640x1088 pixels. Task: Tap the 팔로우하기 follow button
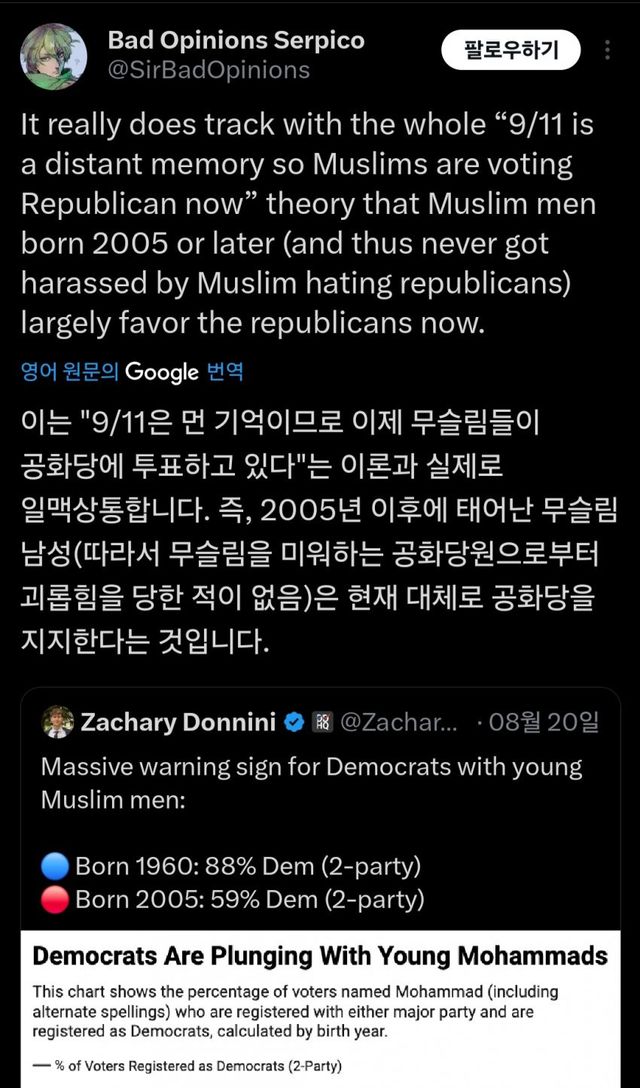click(511, 49)
